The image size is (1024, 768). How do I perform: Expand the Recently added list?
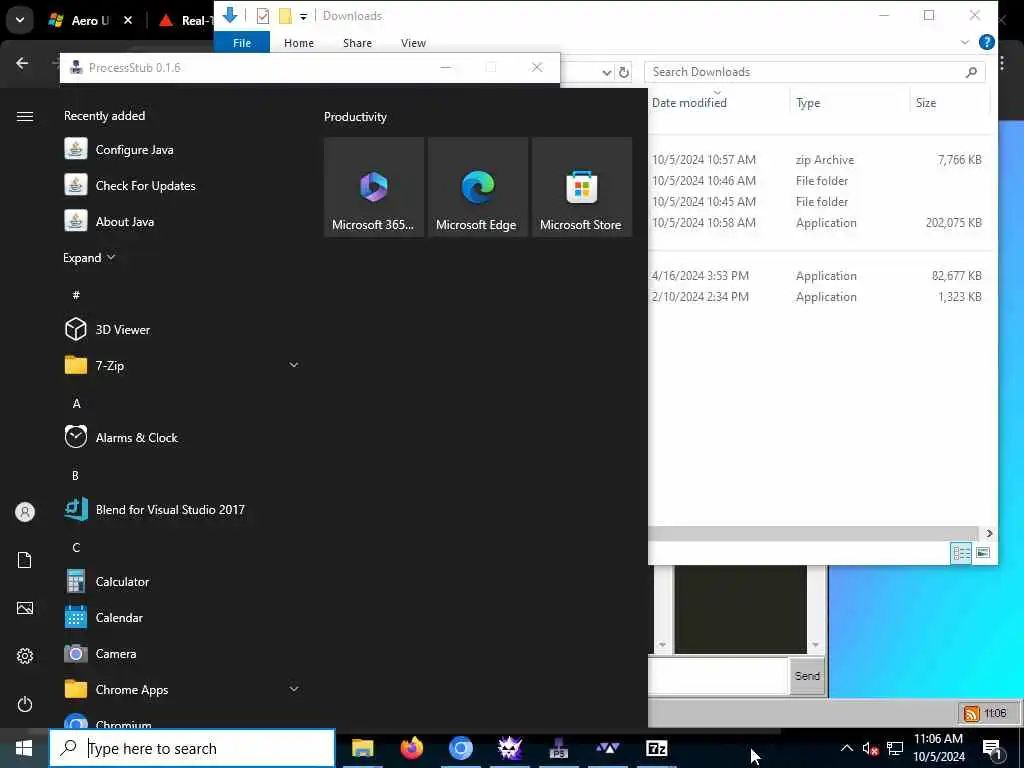(89, 258)
